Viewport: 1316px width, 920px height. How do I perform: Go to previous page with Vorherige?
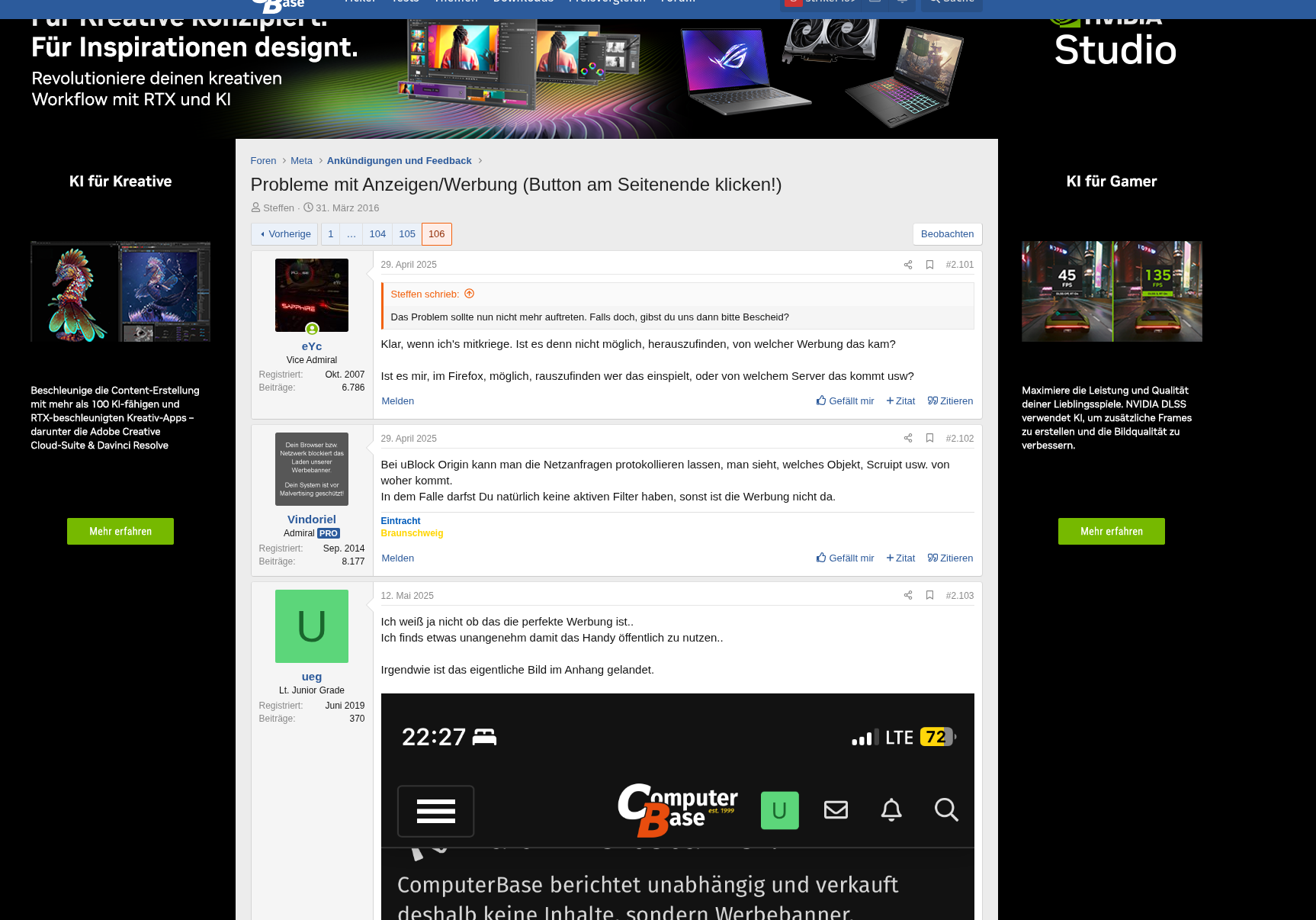(x=284, y=234)
